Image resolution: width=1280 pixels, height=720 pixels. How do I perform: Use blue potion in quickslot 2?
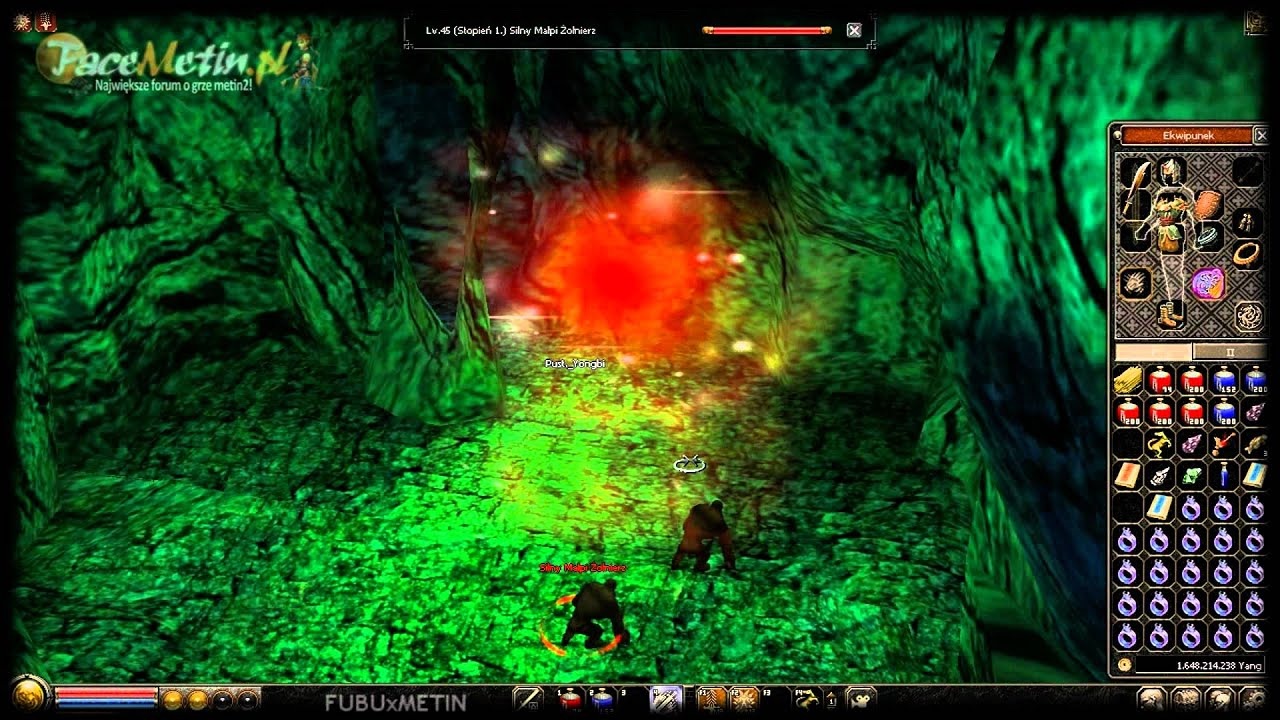pyautogui.click(x=603, y=700)
